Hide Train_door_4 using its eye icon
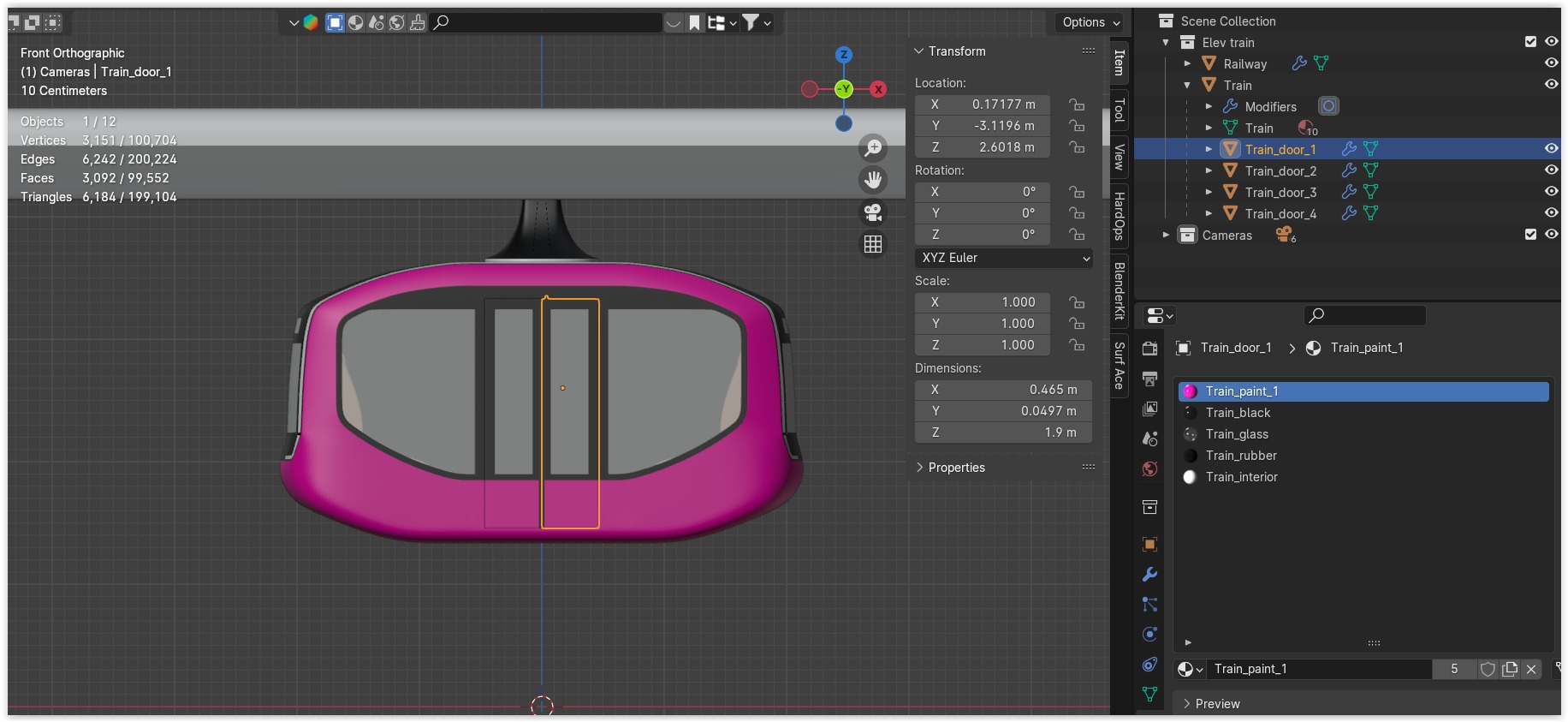Viewport: 1568px width, 722px height. click(1551, 213)
